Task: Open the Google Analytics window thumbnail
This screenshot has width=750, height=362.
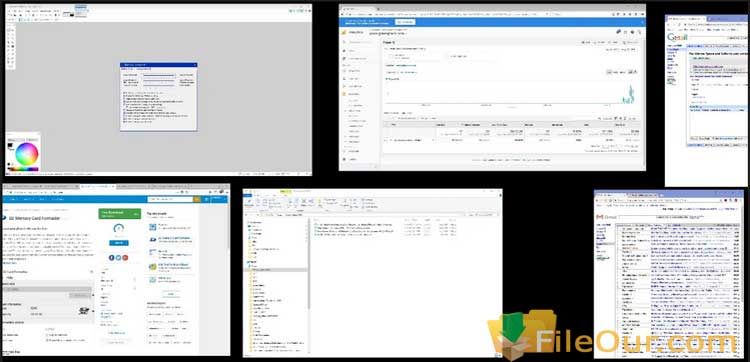Action: [492, 87]
